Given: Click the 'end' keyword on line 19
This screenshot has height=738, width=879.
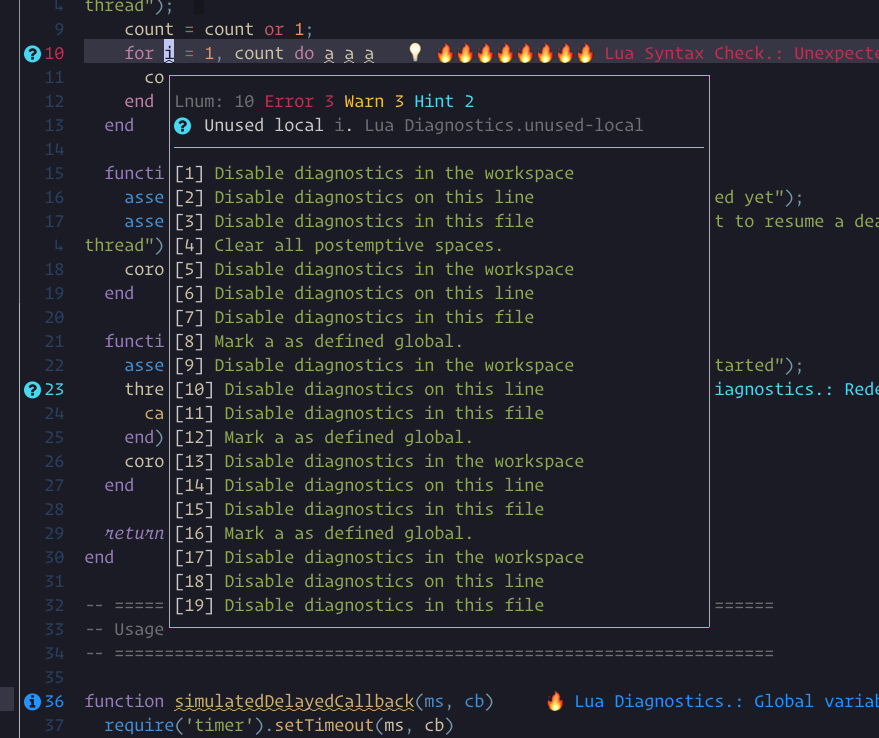Looking at the screenshot, I should click(x=119, y=293).
